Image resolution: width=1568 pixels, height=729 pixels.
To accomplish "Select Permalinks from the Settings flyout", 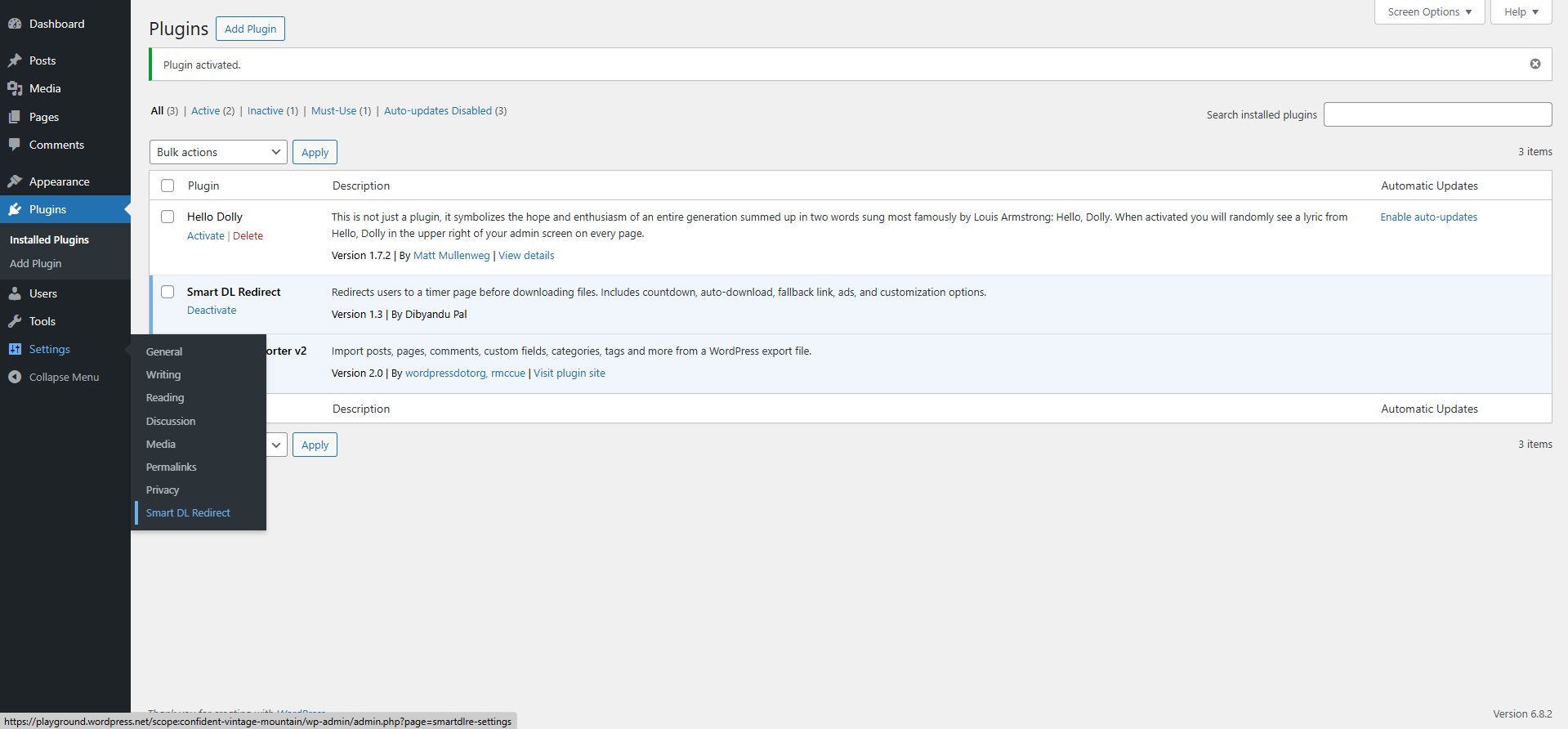I will click(171, 467).
